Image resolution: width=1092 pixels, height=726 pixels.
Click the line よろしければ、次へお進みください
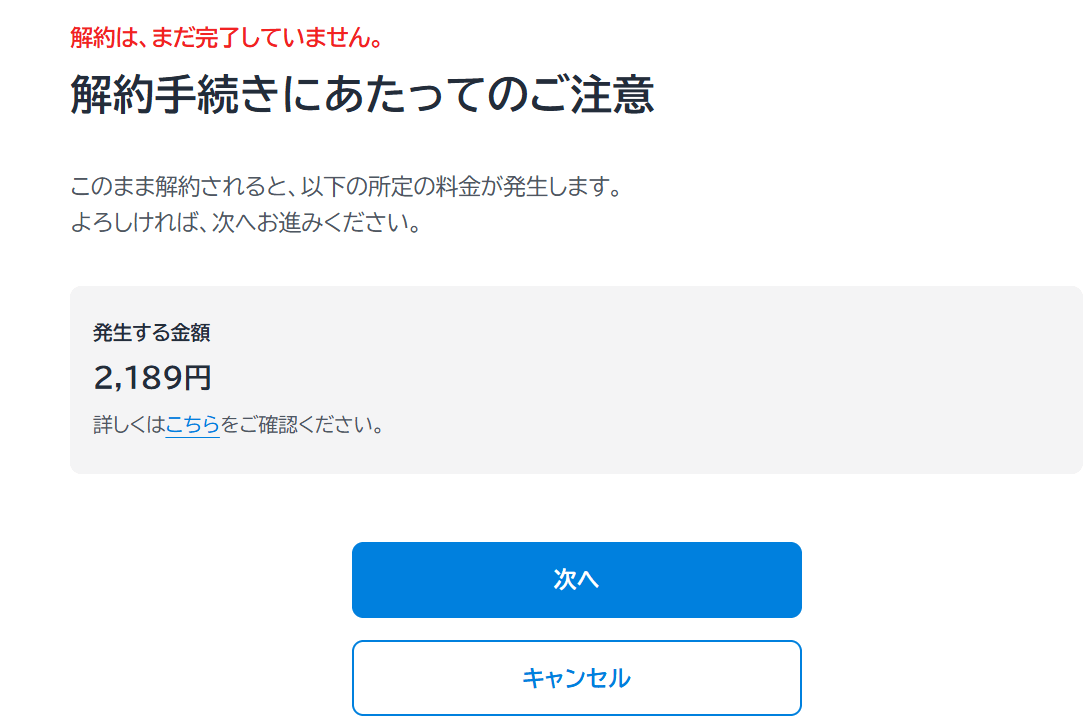tap(244, 223)
